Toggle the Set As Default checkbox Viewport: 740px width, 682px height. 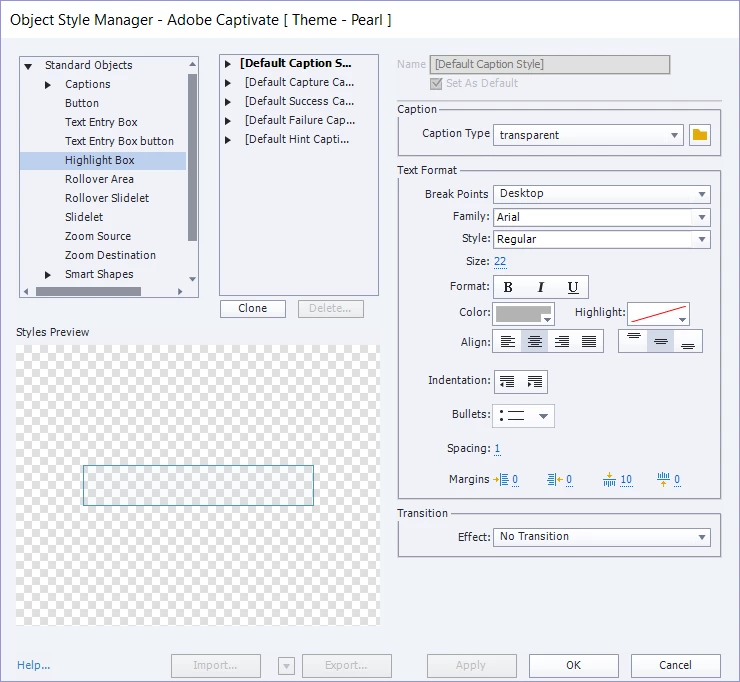click(436, 84)
